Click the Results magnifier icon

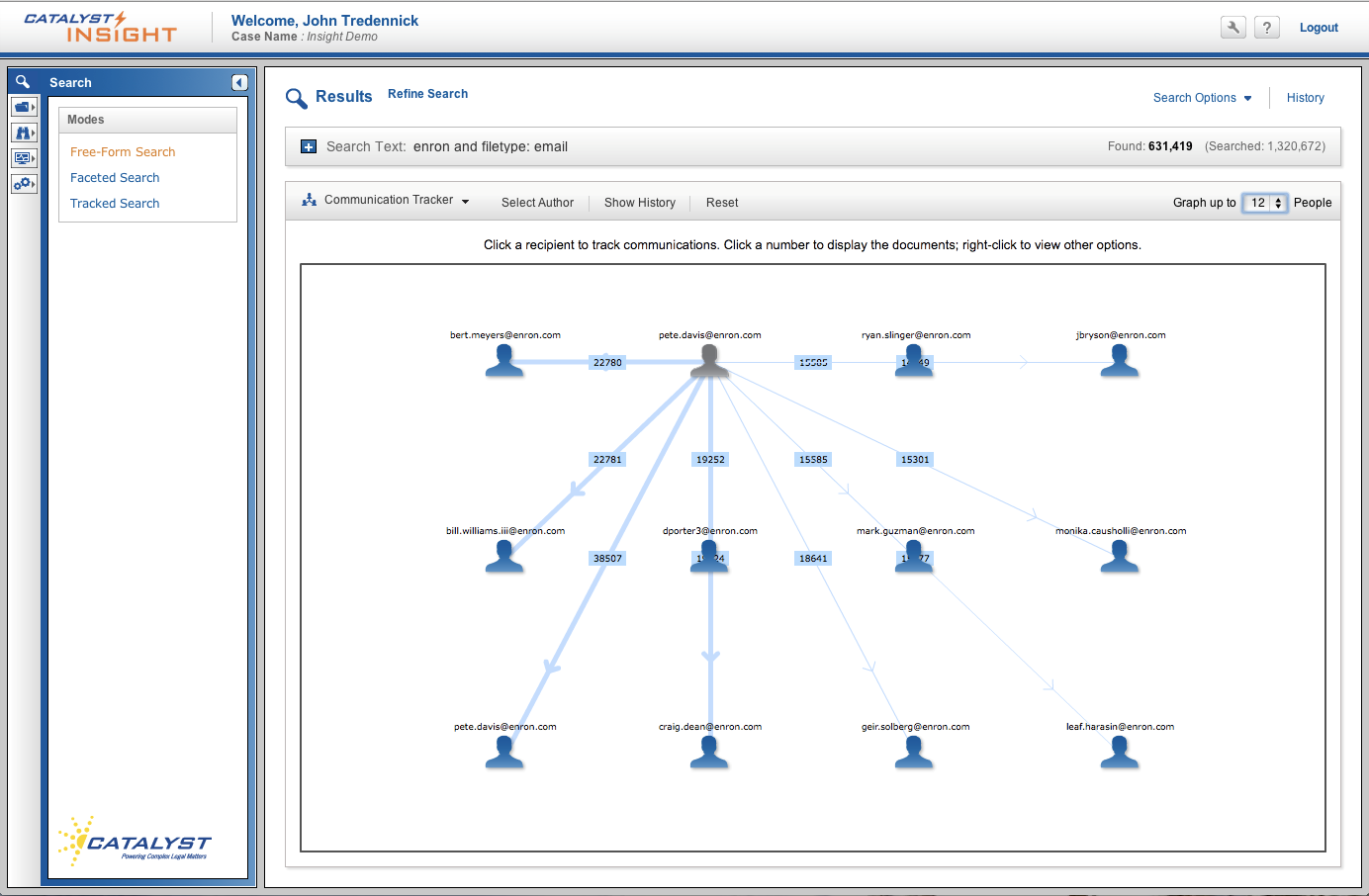(x=296, y=98)
